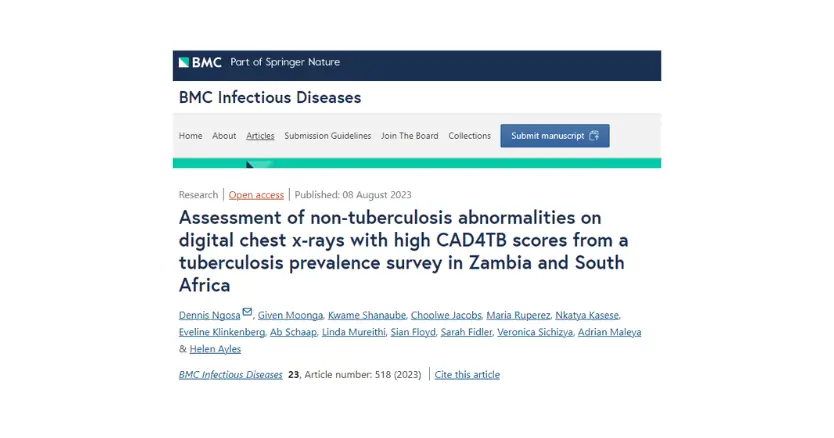The width and height of the screenshot is (834, 438).
Task: Open Eveline Klinkenberg author link
Action: [222, 332]
